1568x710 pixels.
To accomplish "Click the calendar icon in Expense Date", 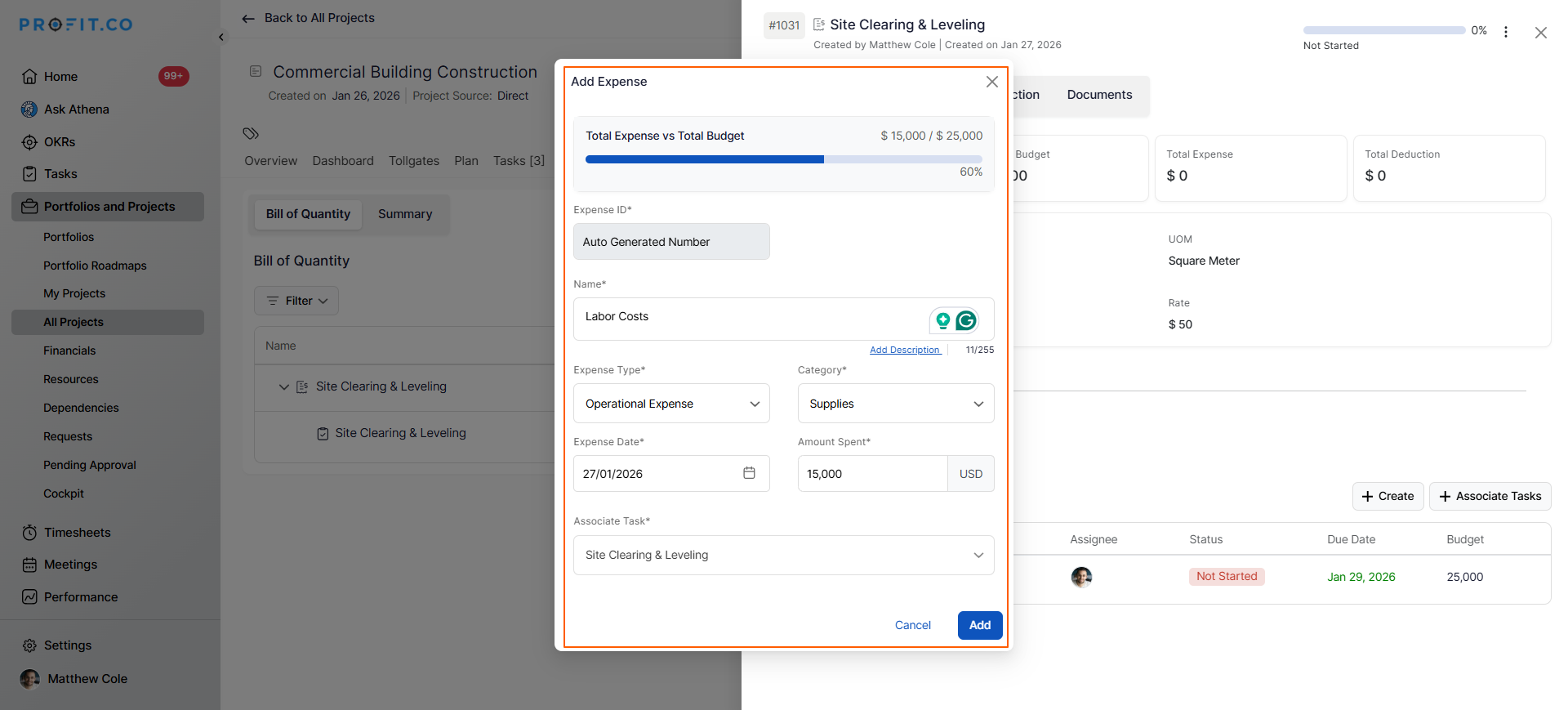I will (x=749, y=473).
